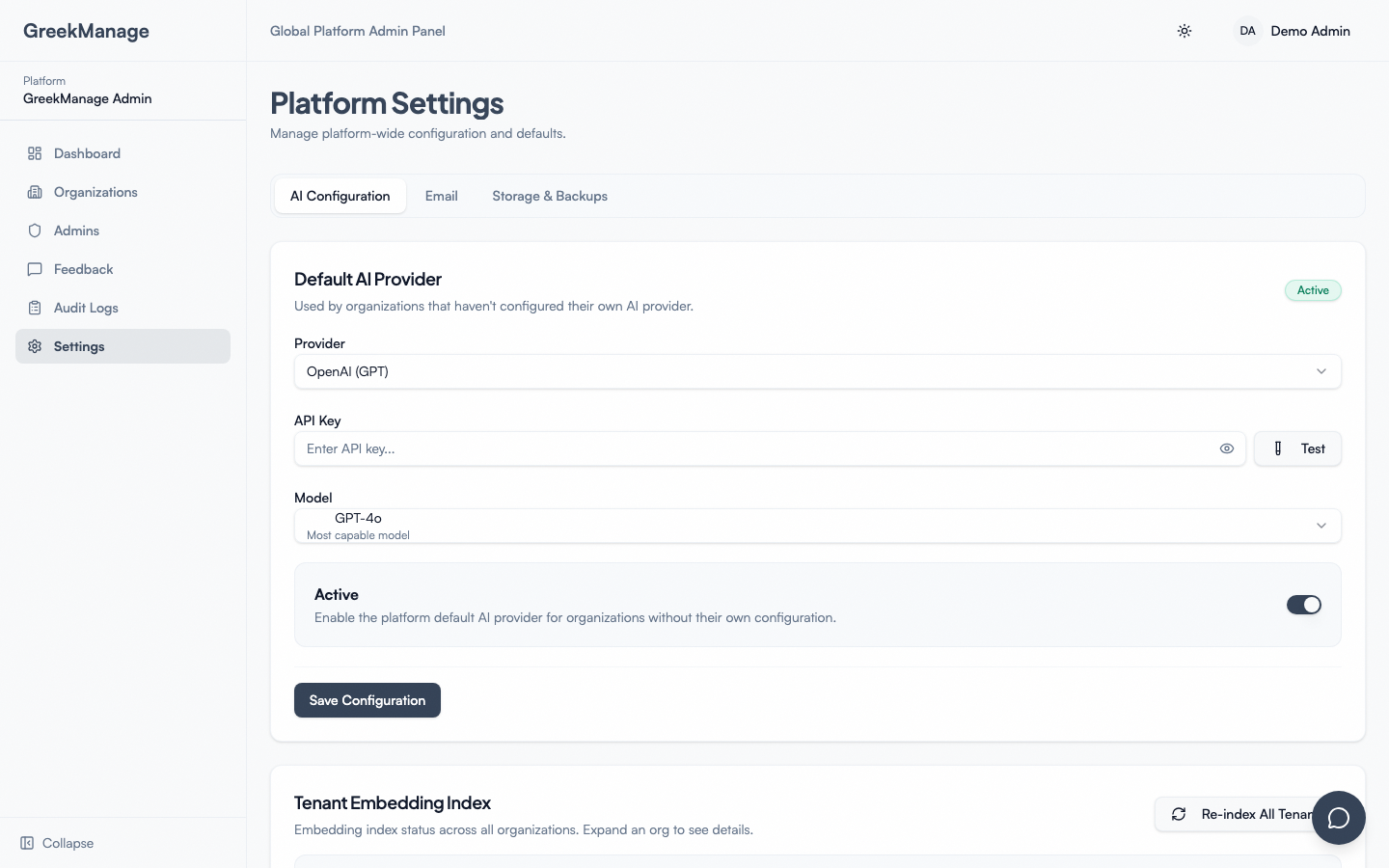Switch to the Email tab
The height and width of the screenshot is (868, 1389).
[441, 196]
